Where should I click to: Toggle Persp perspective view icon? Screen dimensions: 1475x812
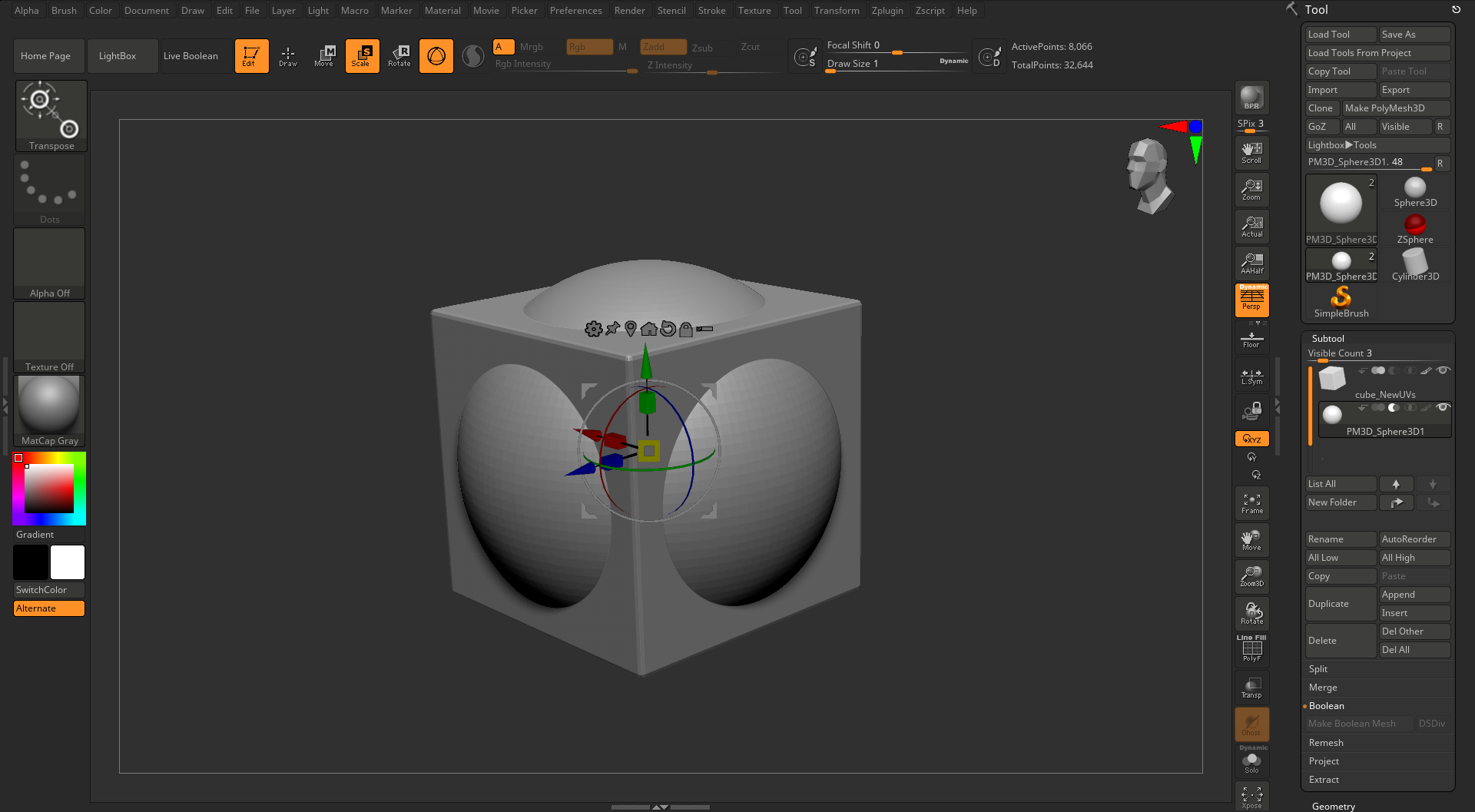pos(1251,300)
